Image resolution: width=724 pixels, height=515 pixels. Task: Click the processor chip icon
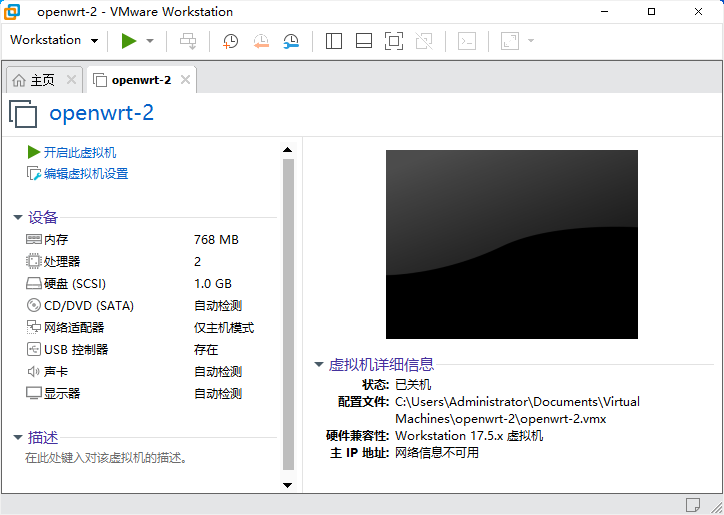tap(34, 261)
